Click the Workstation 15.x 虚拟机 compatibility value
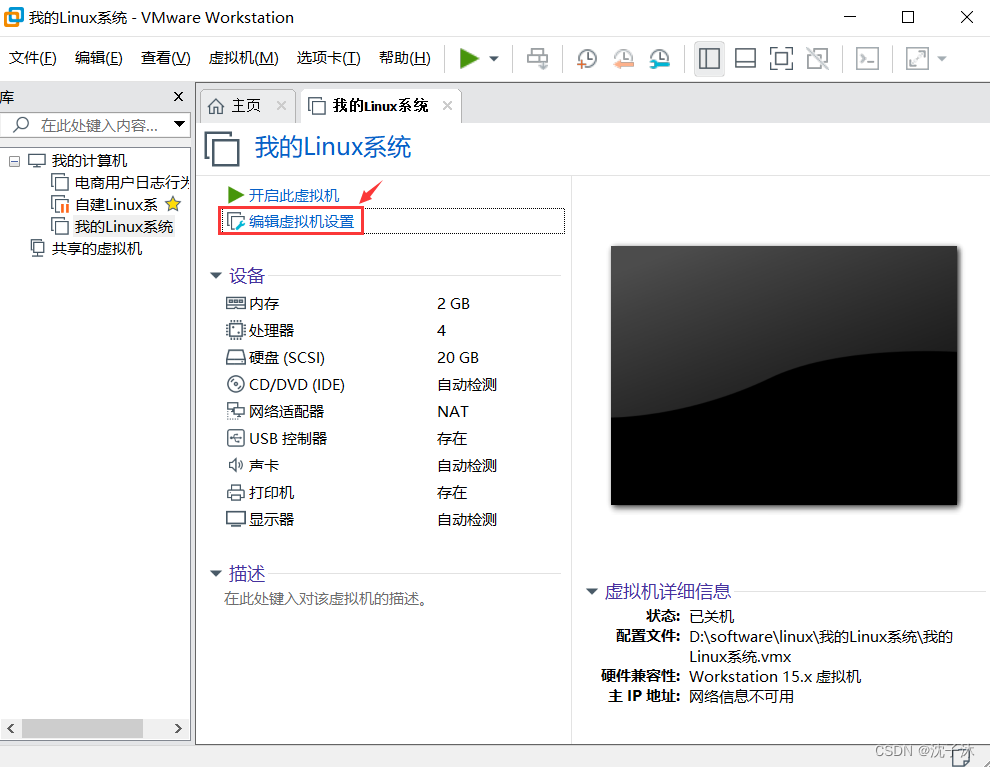 click(x=775, y=676)
